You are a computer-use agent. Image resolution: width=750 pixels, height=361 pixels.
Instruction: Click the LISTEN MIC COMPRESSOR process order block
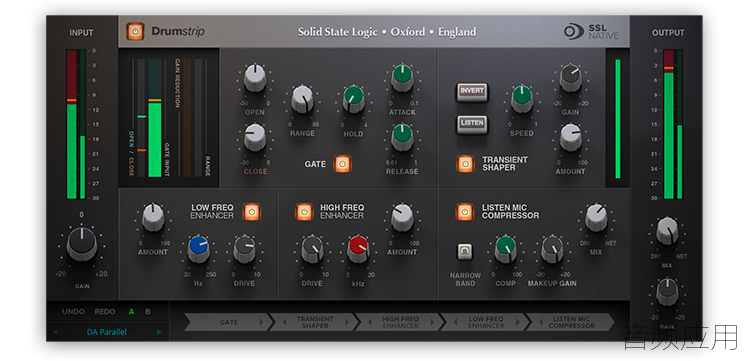571,322
